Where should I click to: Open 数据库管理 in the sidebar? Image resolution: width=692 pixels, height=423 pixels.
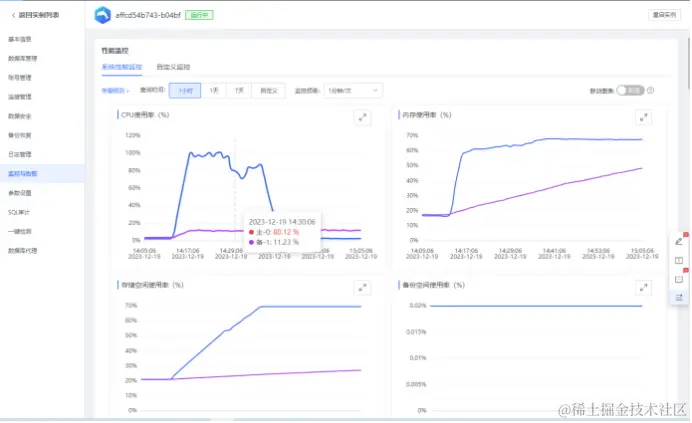(x=23, y=58)
